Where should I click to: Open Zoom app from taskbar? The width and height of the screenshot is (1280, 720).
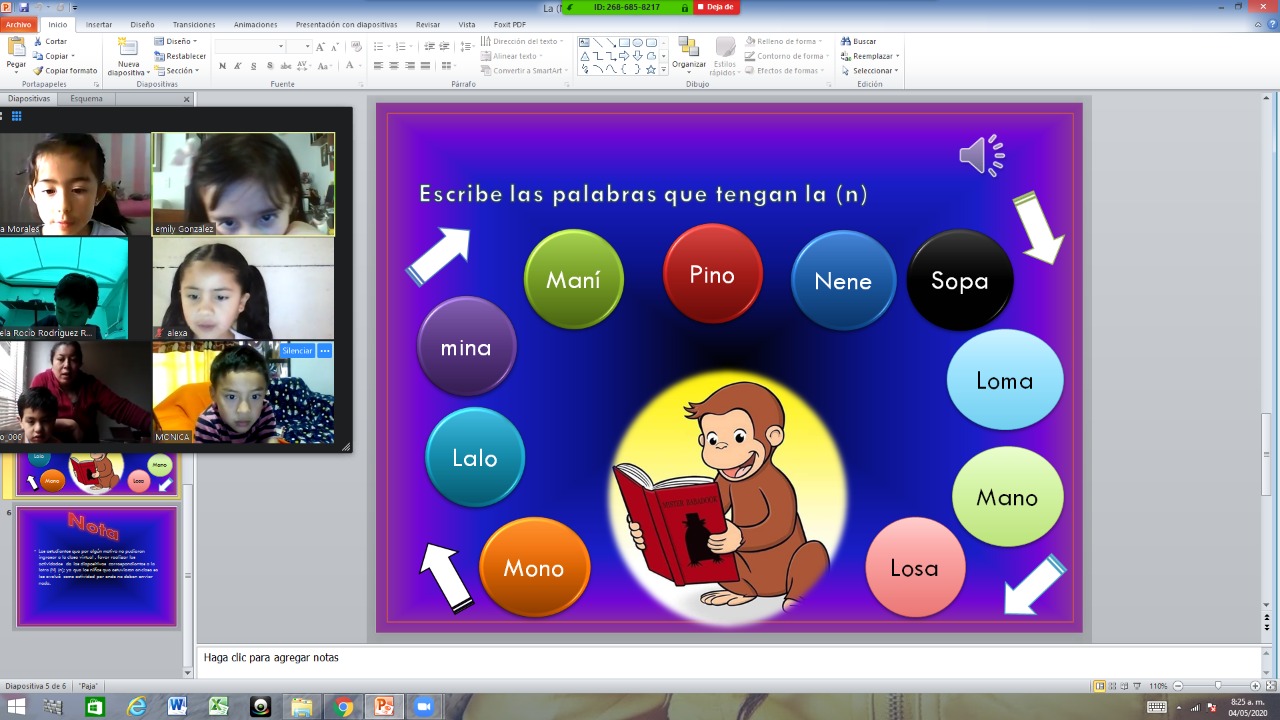click(x=423, y=707)
